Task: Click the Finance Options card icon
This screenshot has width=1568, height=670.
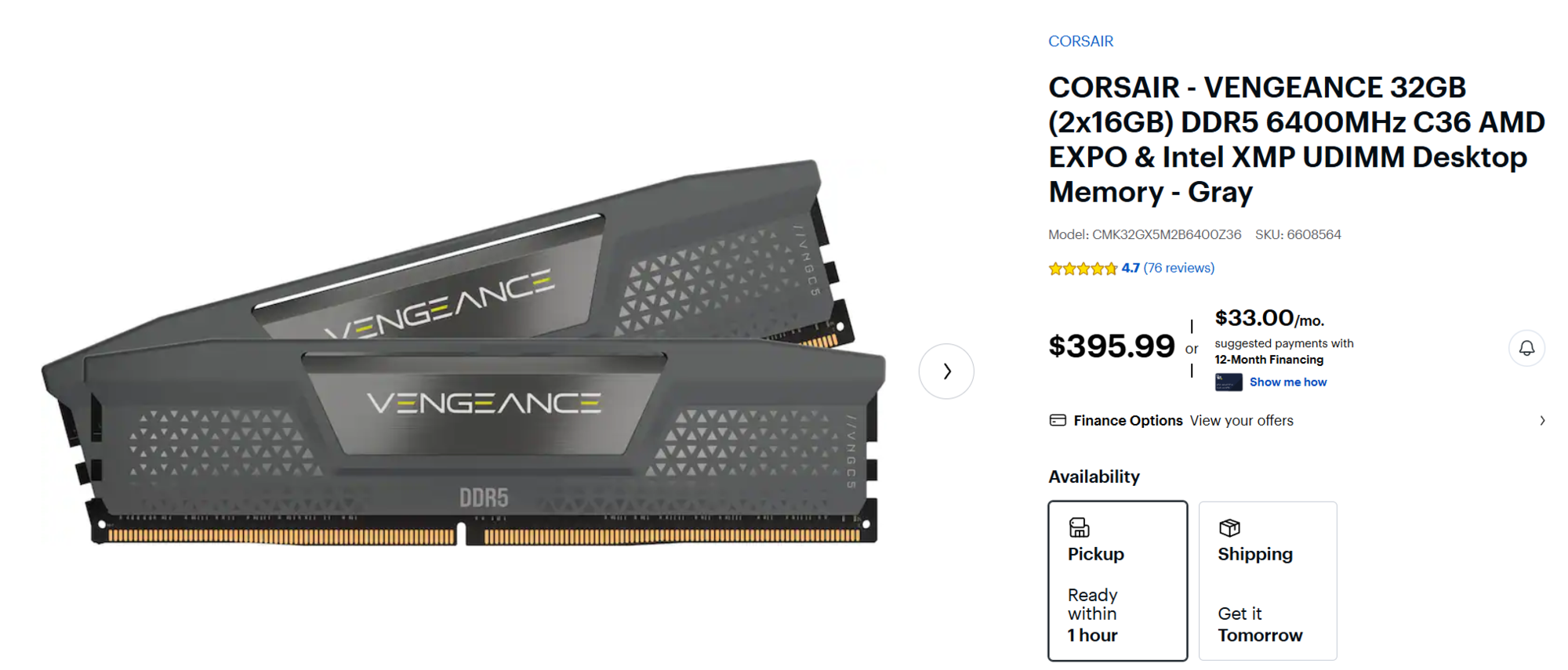Action: [x=1058, y=421]
